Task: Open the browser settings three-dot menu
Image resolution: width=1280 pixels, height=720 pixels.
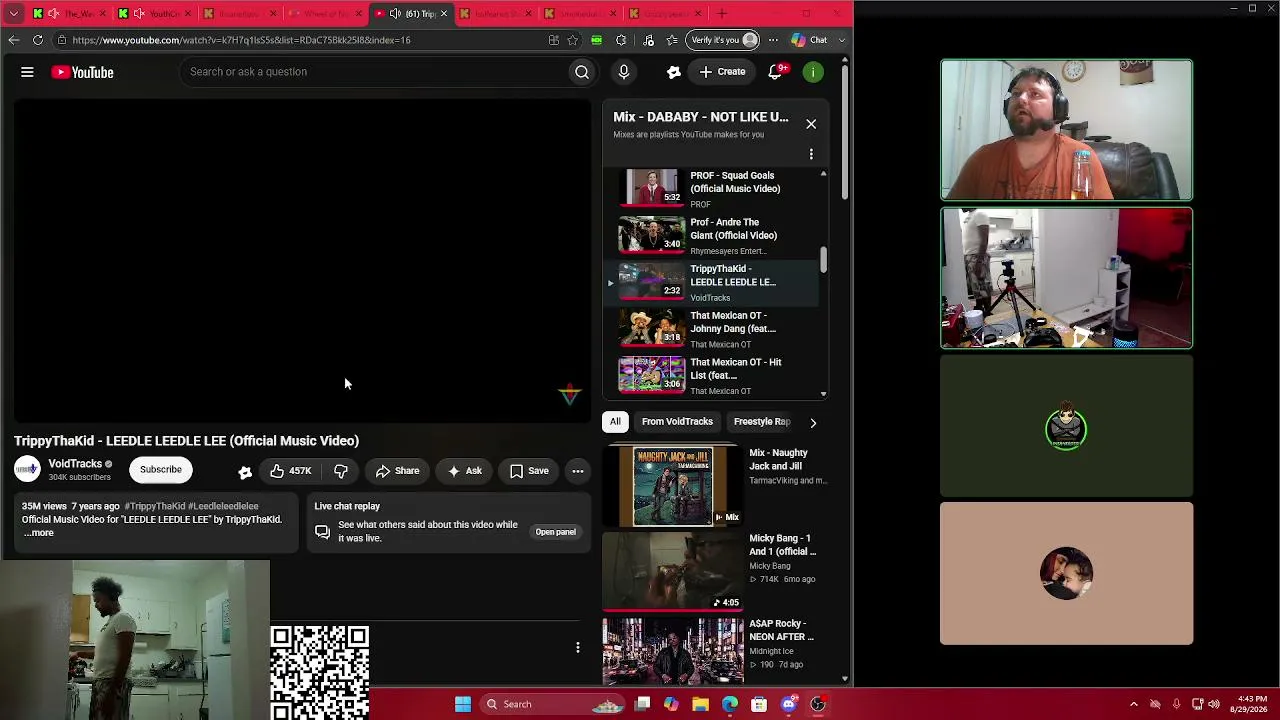Action: (x=773, y=40)
